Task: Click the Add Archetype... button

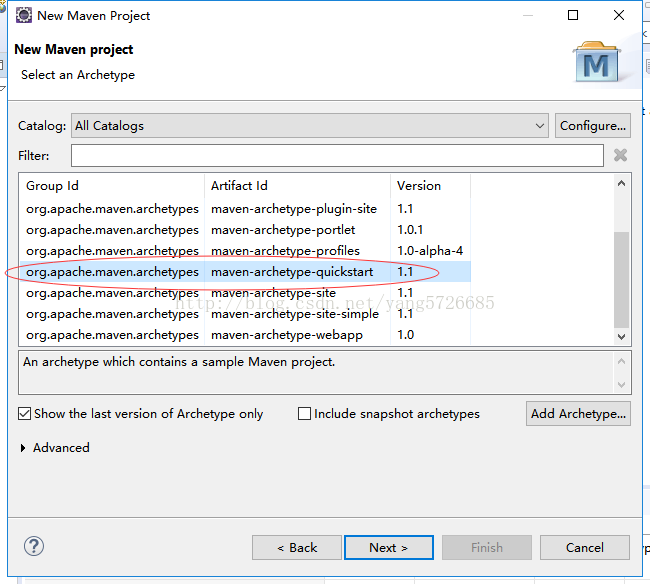Action: 578,413
